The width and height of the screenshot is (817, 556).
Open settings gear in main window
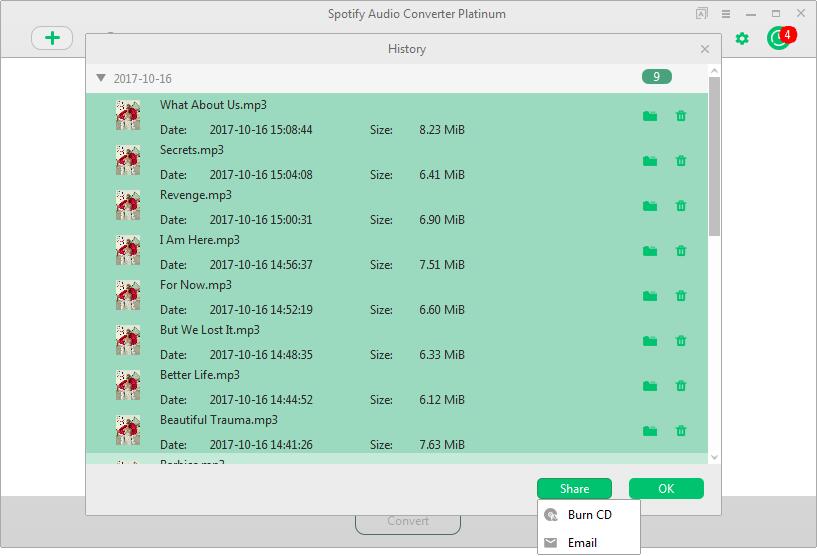pyautogui.click(x=742, y=38)
